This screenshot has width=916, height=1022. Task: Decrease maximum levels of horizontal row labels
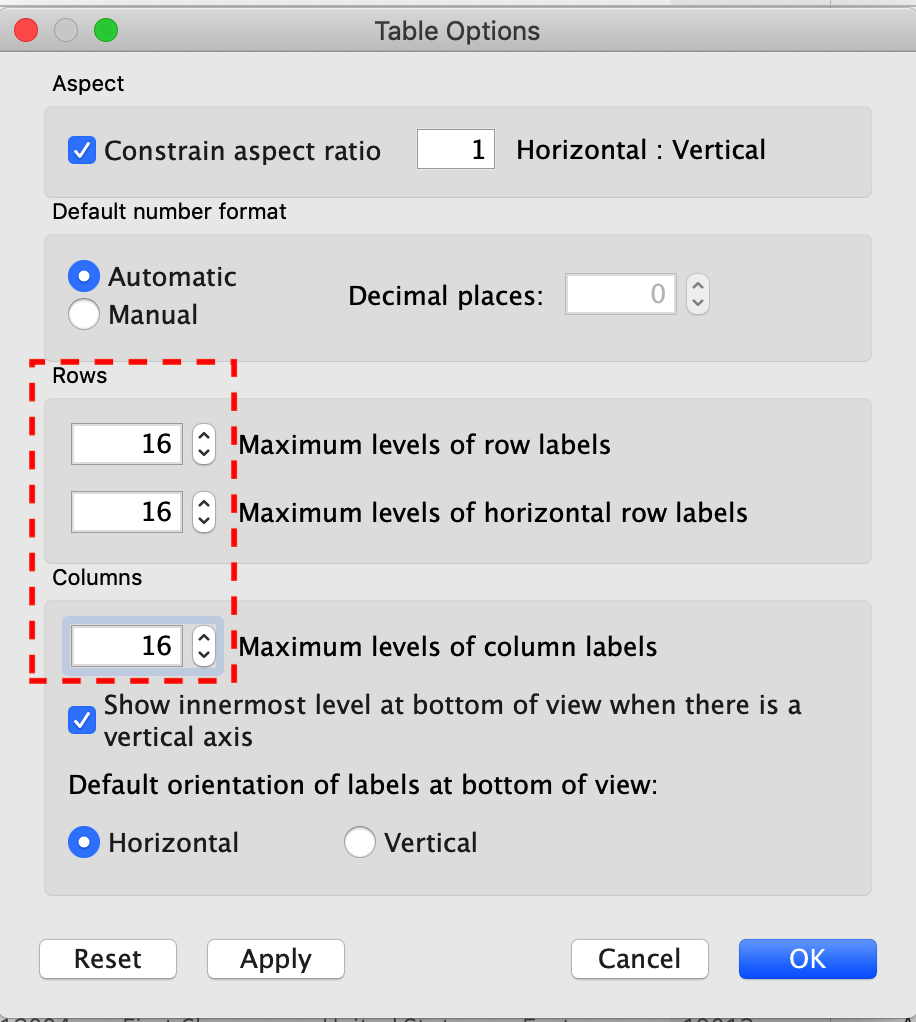click(x=204, y=521)
